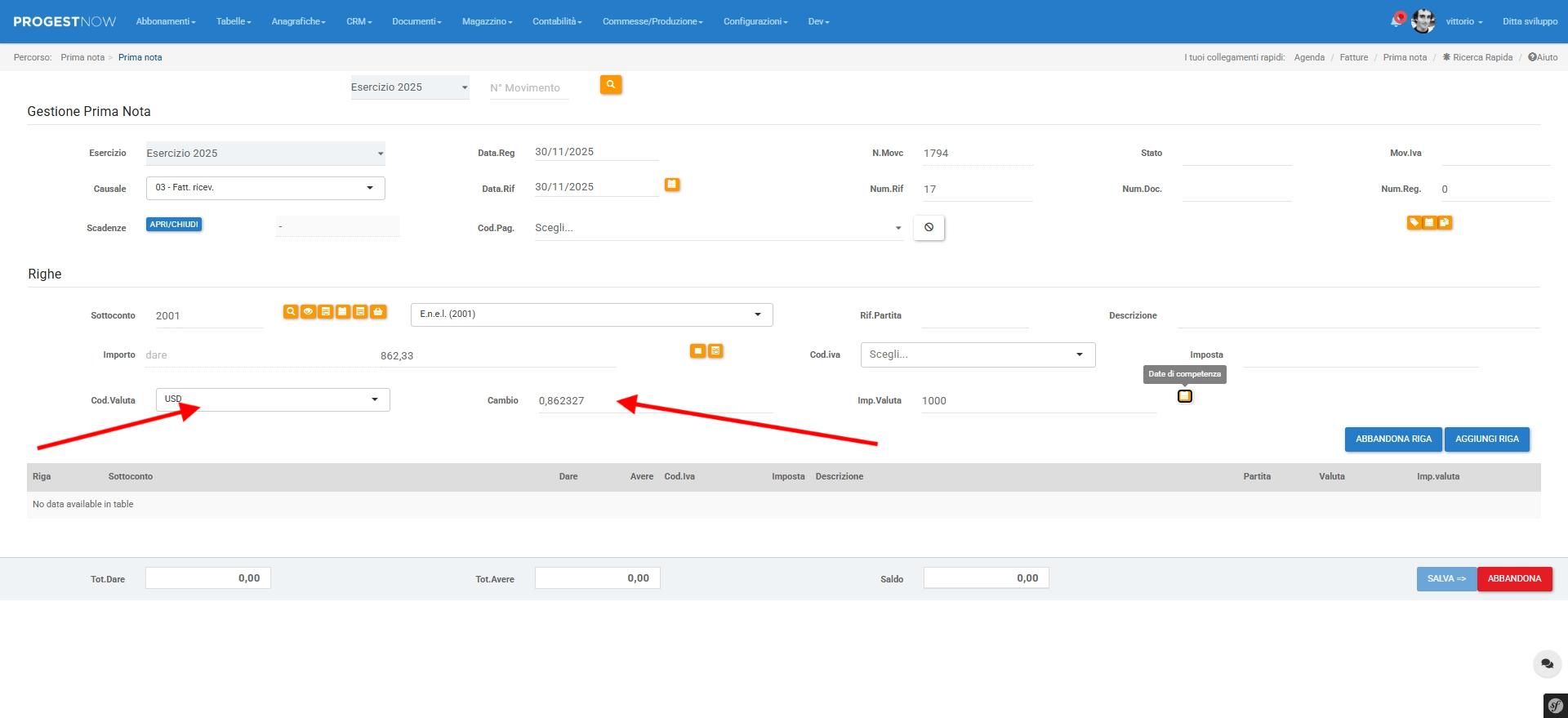Viewport: 1568px width, 718px height.
Task: Click the orange copy documents icon
Action: pyautogui.click(x=1445, y=222)
